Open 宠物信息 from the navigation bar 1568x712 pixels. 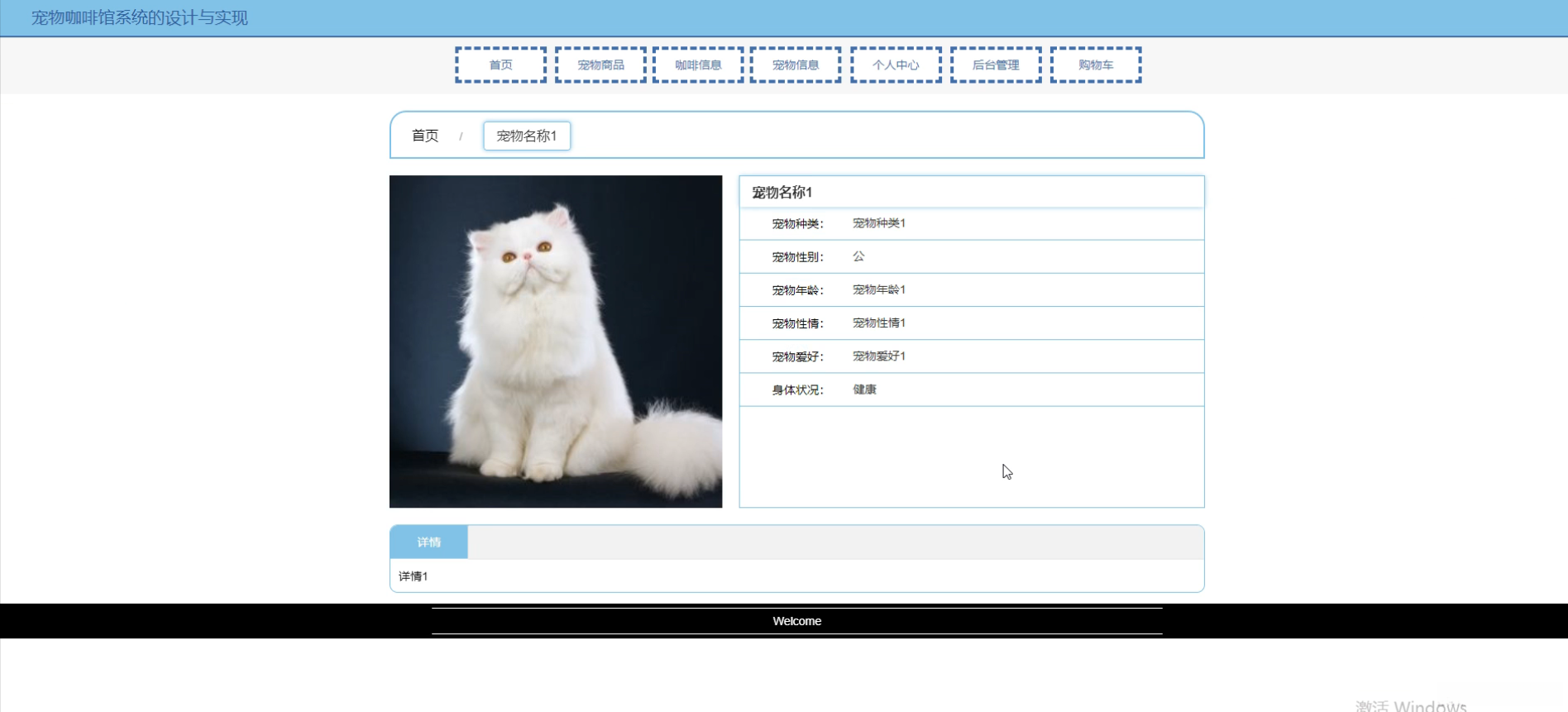[x=796, y=65]
